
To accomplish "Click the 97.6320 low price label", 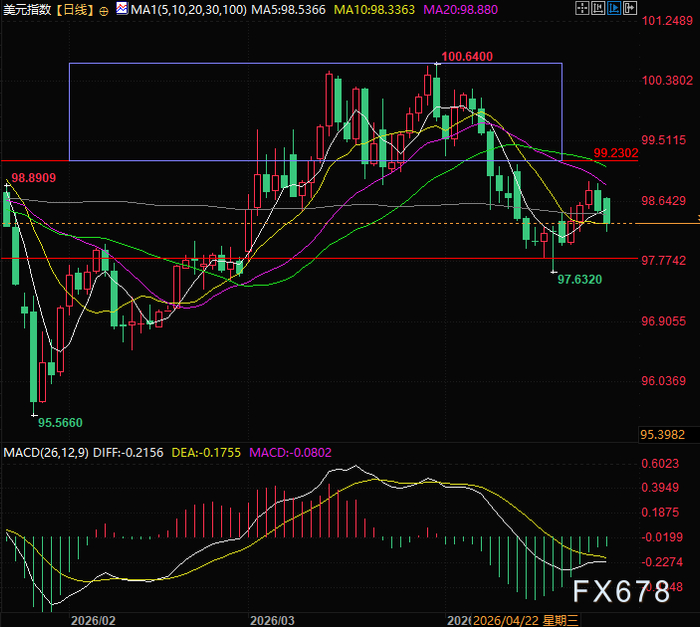I will (x=579, y=280).
